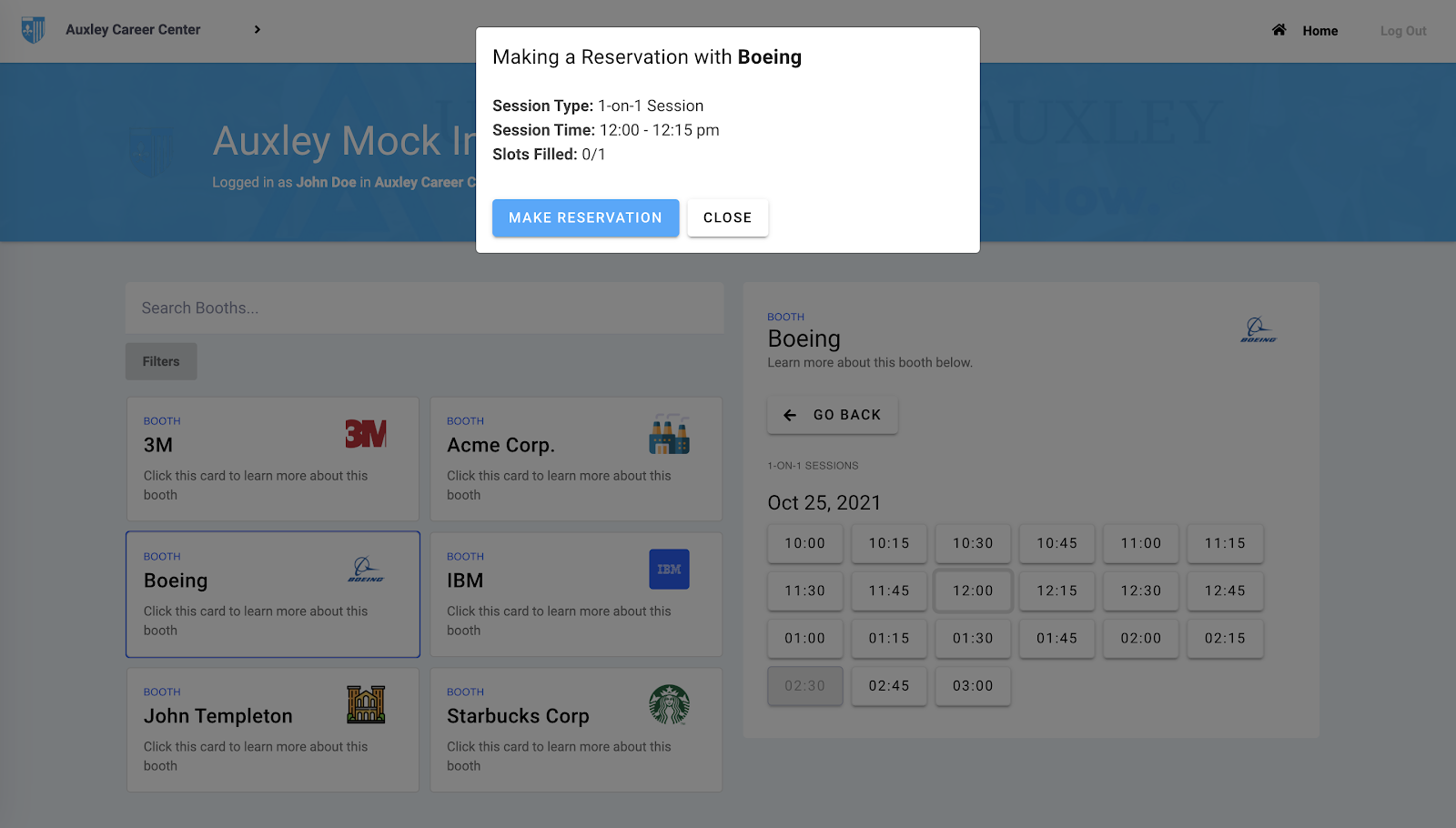Viewport: 1456px width, 828px height.
Task: Click the Starbucks Corp logo icon
Action: click(669, 705)
